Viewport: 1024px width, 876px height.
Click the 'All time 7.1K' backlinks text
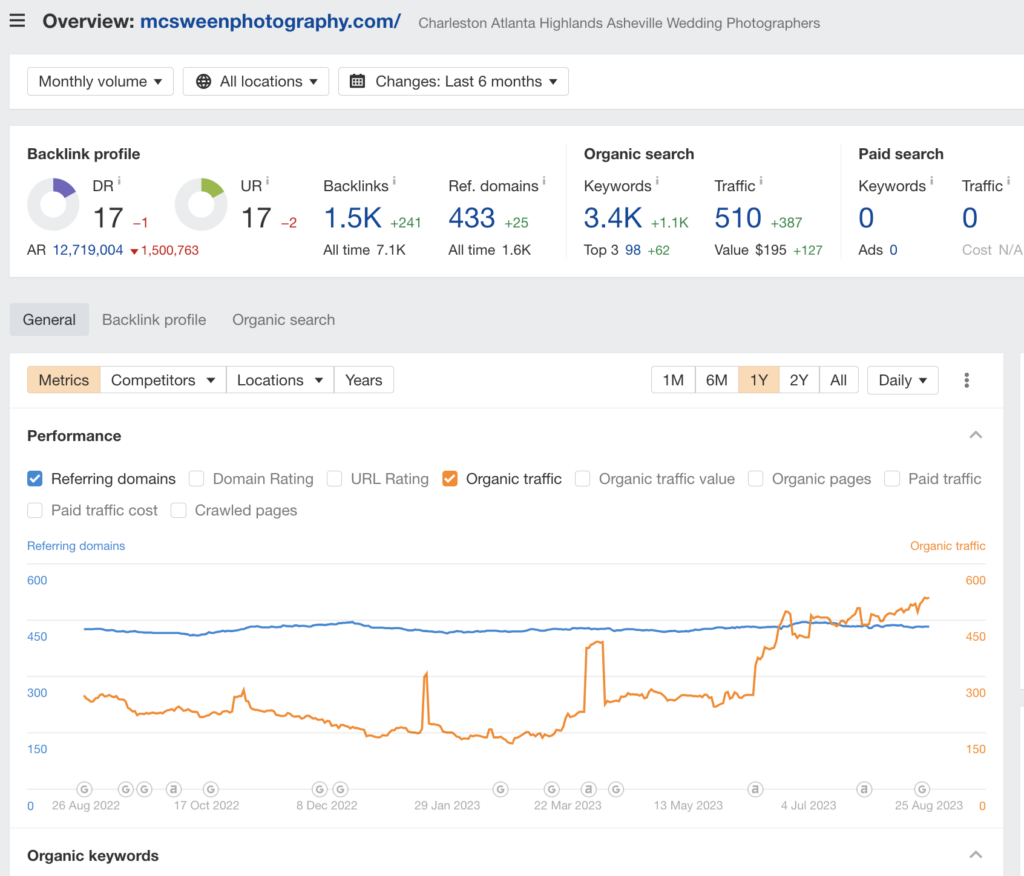point(364,250)
